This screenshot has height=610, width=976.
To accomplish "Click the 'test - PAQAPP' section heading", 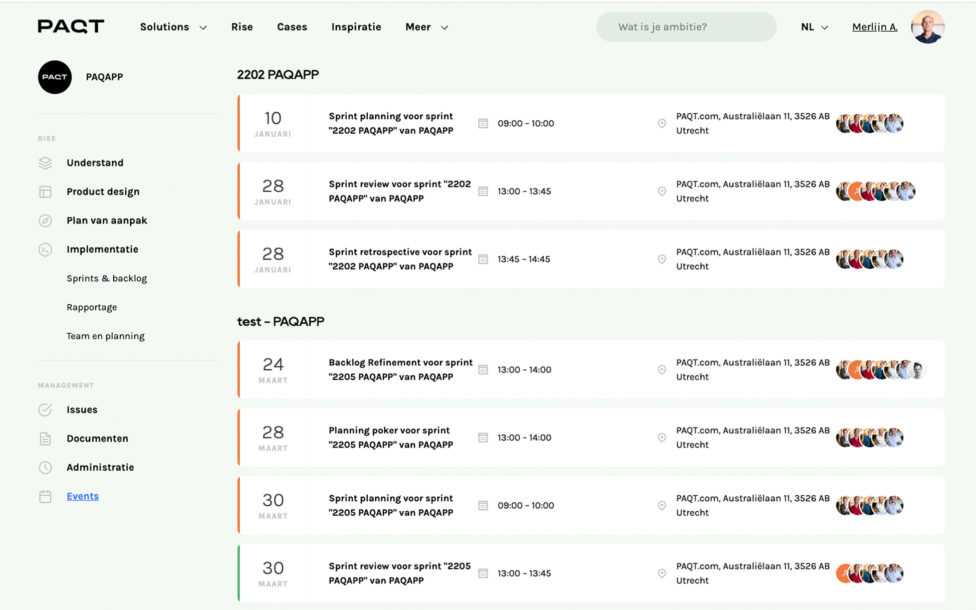I will pyautogui.click(x=281, y=322).
